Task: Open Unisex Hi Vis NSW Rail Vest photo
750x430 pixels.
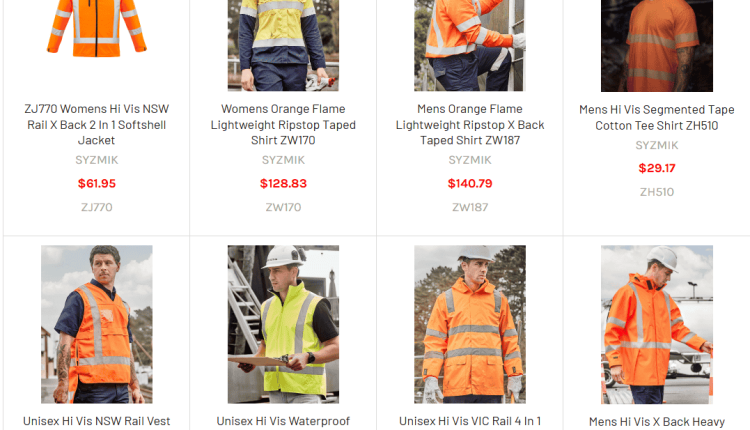Action: coord(97,324)
